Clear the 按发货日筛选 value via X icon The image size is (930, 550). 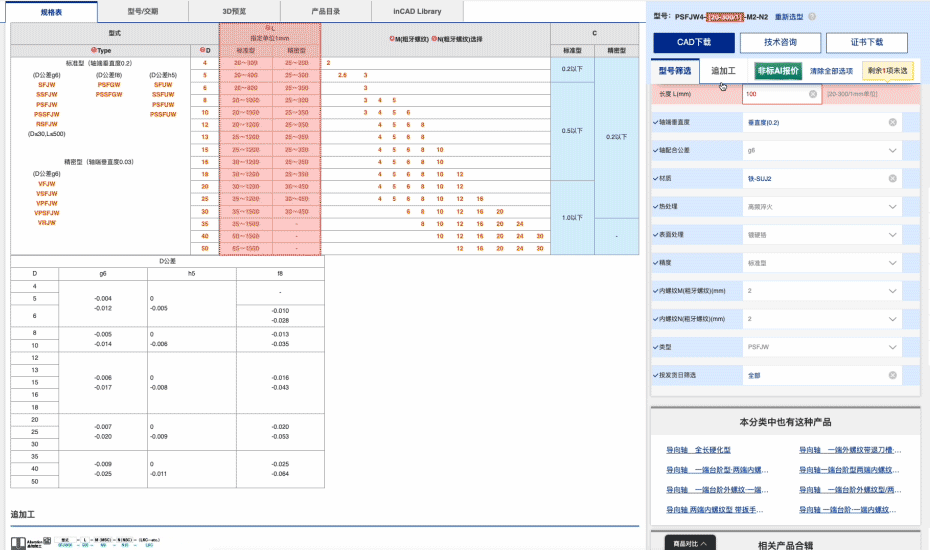point(892,375)
